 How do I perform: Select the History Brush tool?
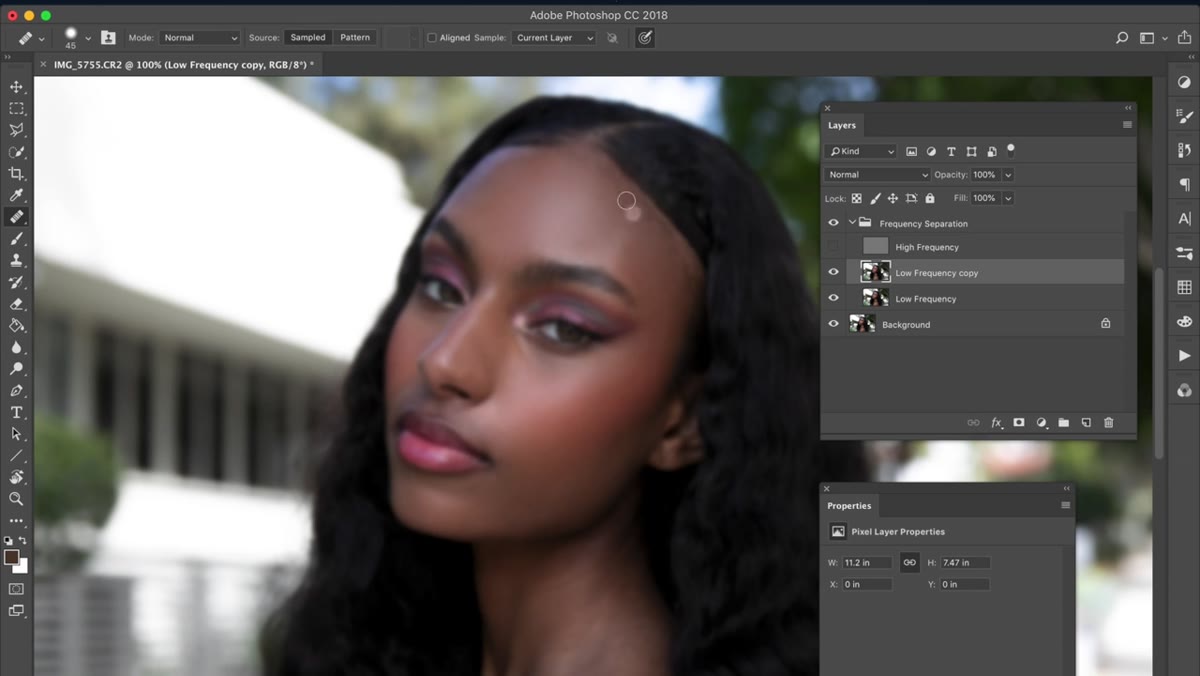click(16, 282)
